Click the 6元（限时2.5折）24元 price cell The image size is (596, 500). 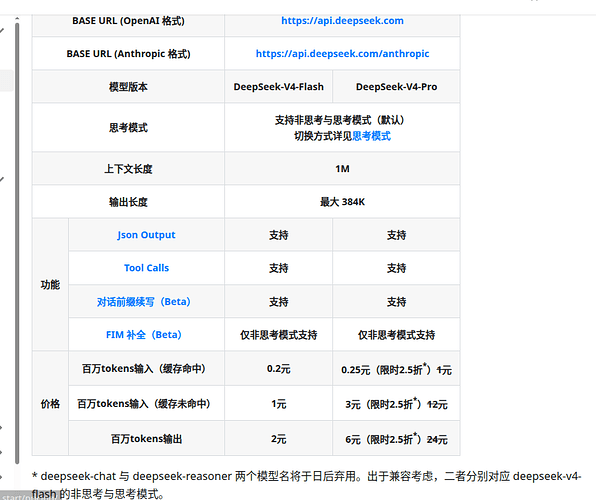(x=396, y=439)
